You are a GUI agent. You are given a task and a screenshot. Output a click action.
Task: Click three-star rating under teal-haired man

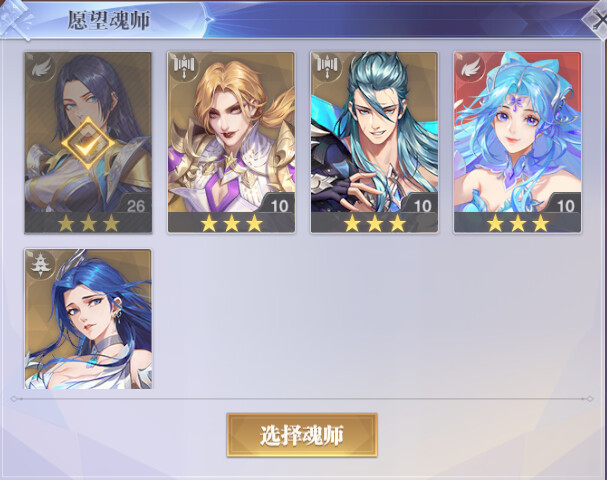coord(374,223)
